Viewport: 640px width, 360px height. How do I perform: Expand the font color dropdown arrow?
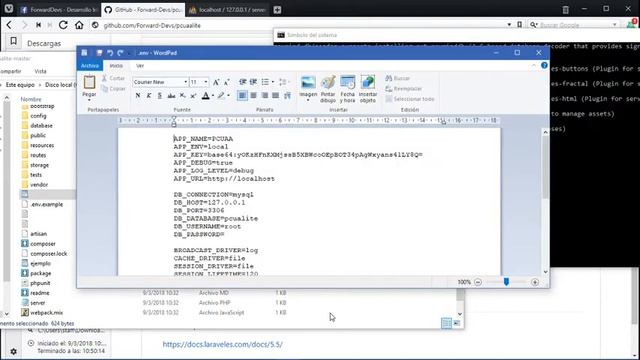[x=213, y=96]
